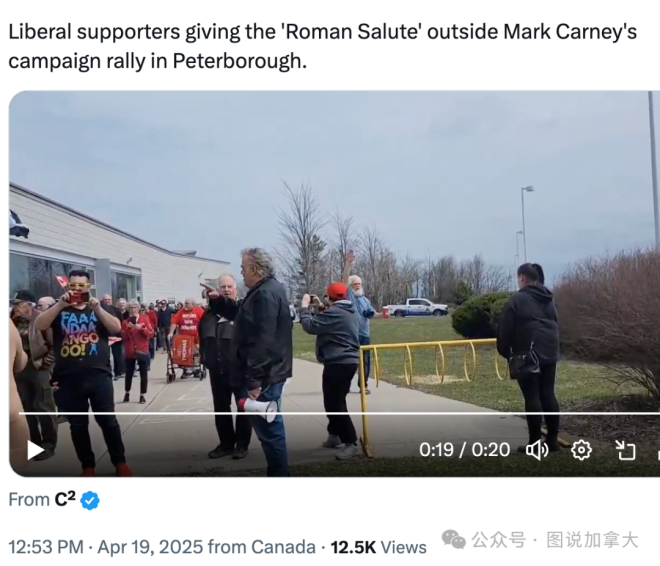Screen dimensions: 660x566
Task: Click the blue verified badge
Action: coord(90,500)
